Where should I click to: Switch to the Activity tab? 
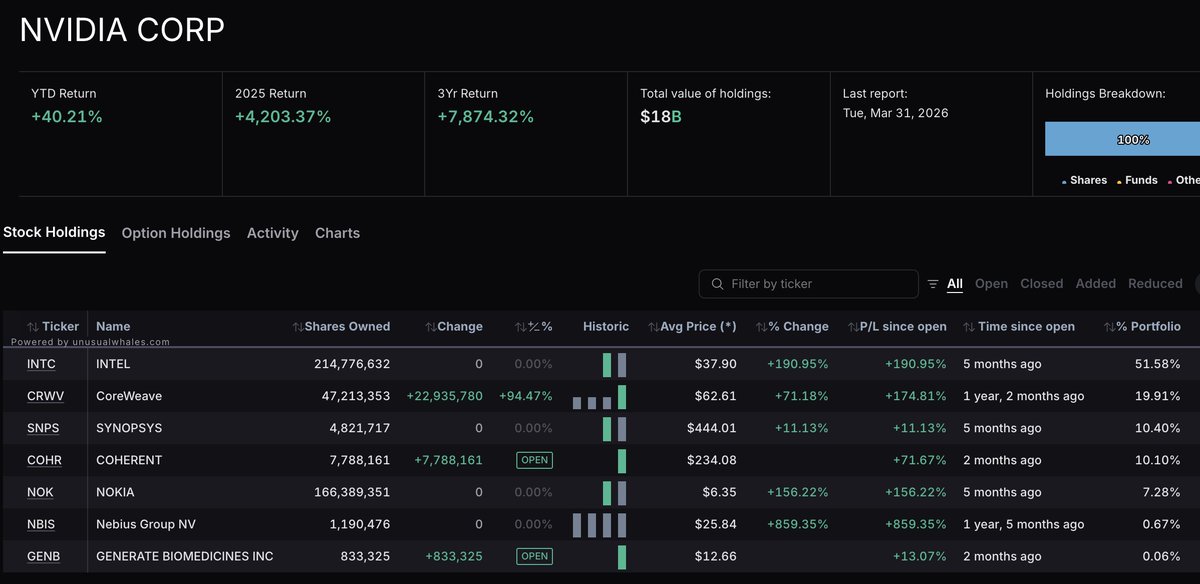coord(273,233)
